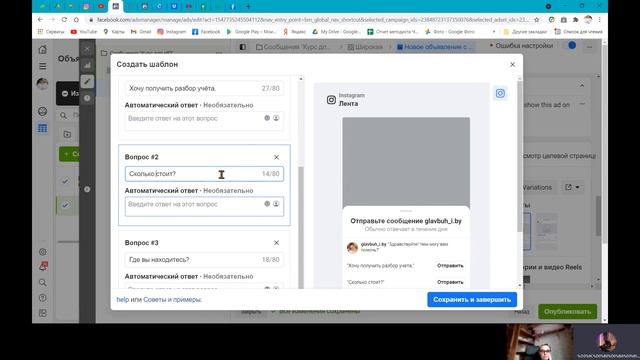Click the Сколько стоит? question field

[x=204, y=174]
